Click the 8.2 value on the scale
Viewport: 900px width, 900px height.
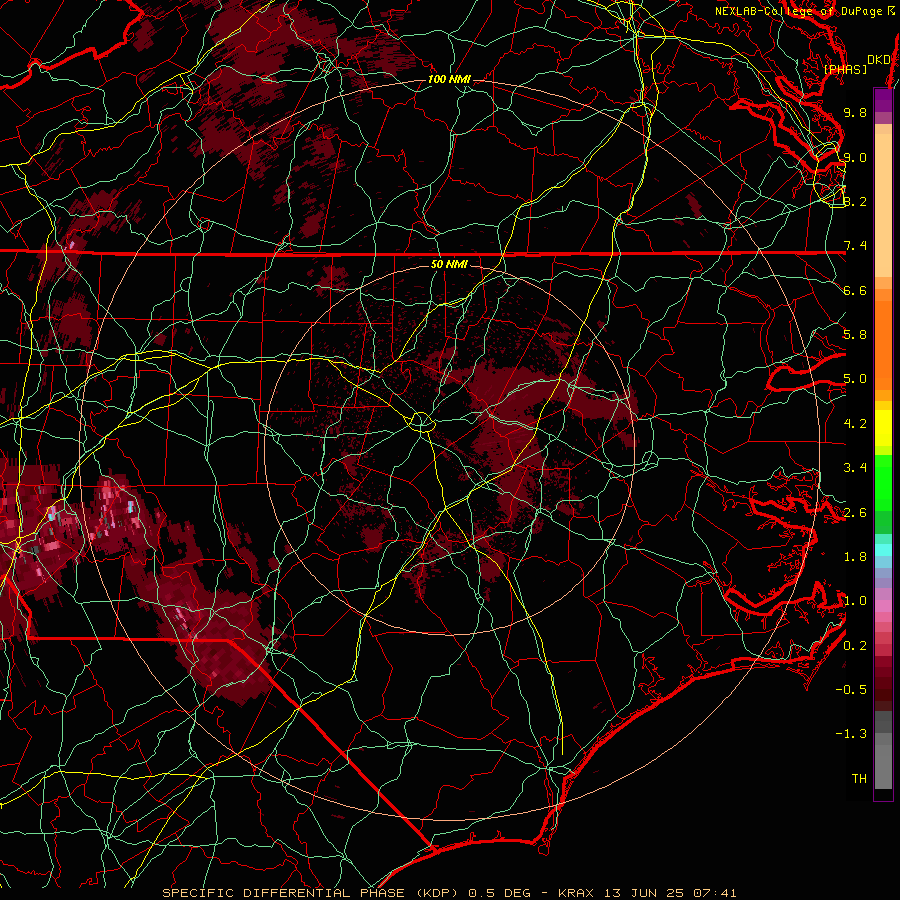click(x=855, y=201)
